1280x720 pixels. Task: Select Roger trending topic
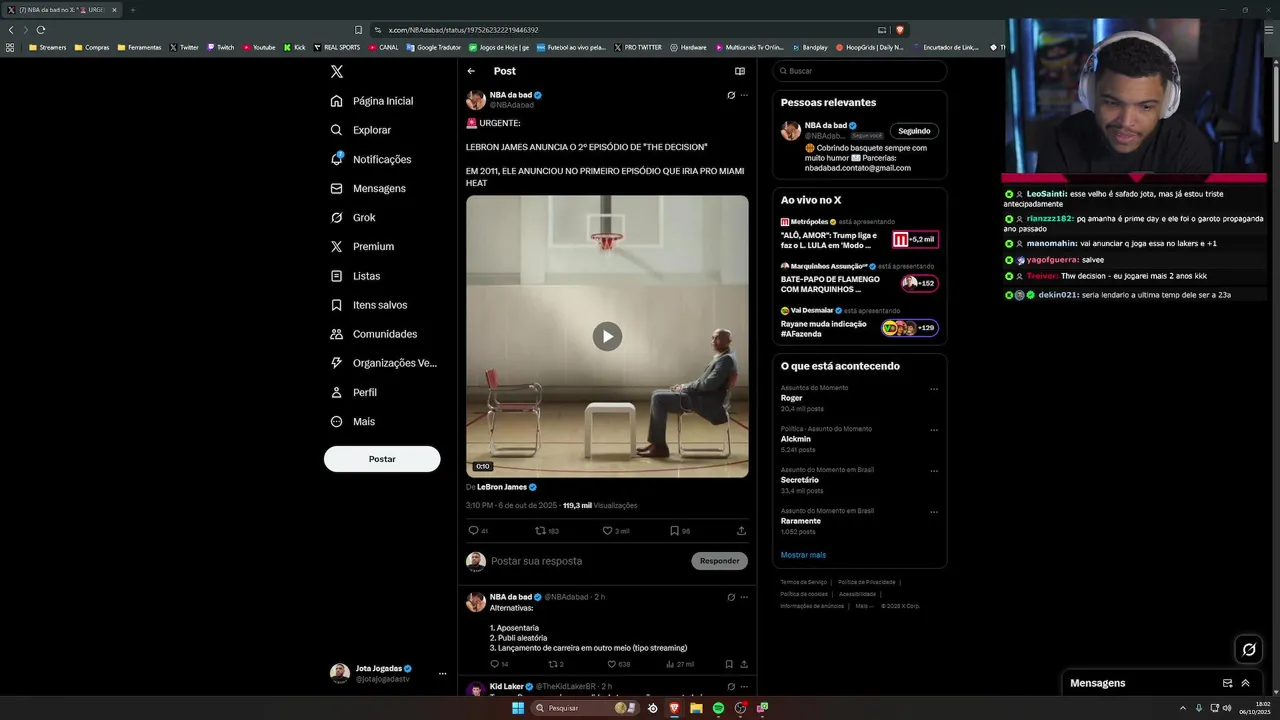pos(791,398)
